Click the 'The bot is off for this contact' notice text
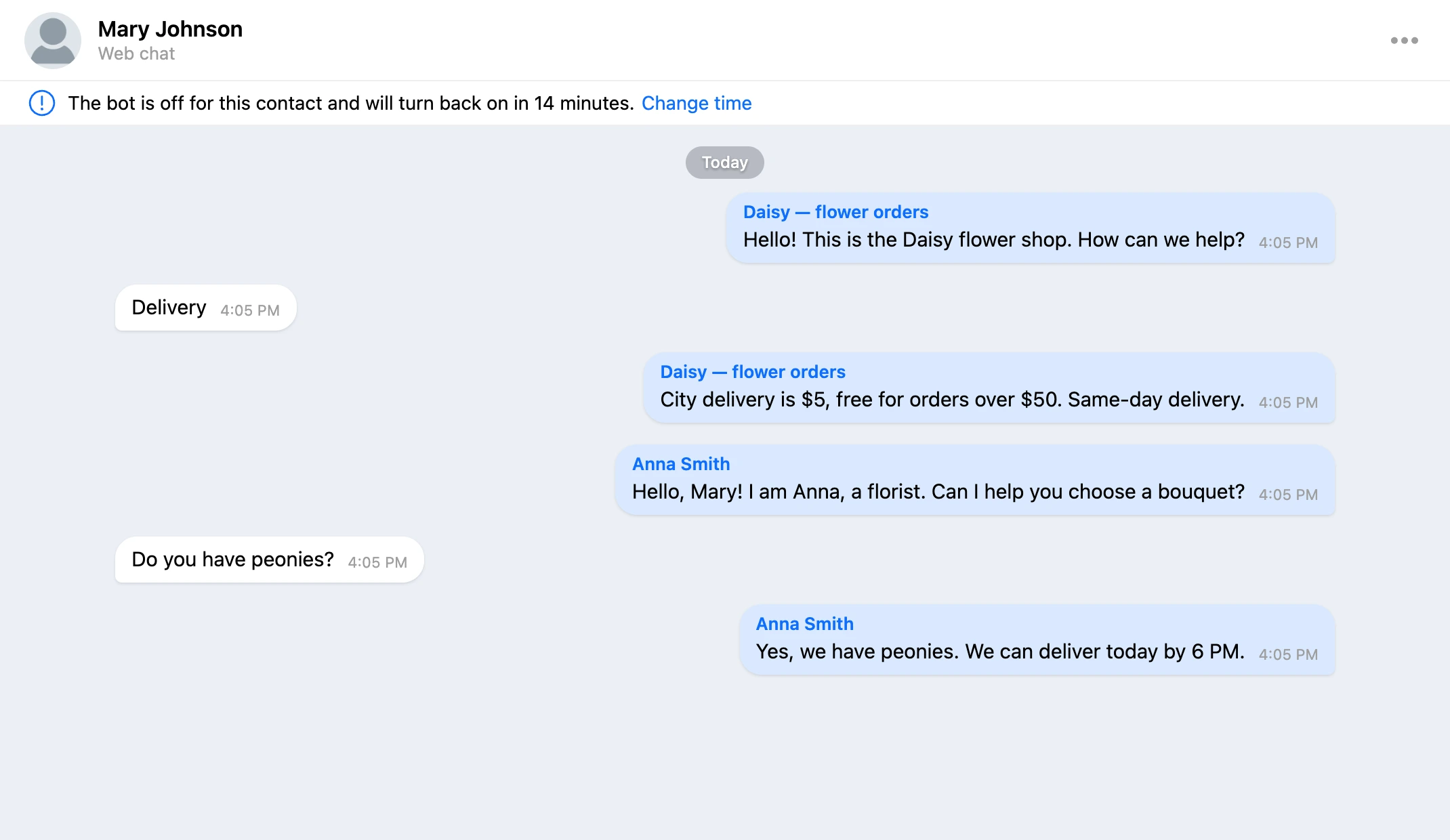The width and height of the screenshot is (1450, 840). (351, 103)
